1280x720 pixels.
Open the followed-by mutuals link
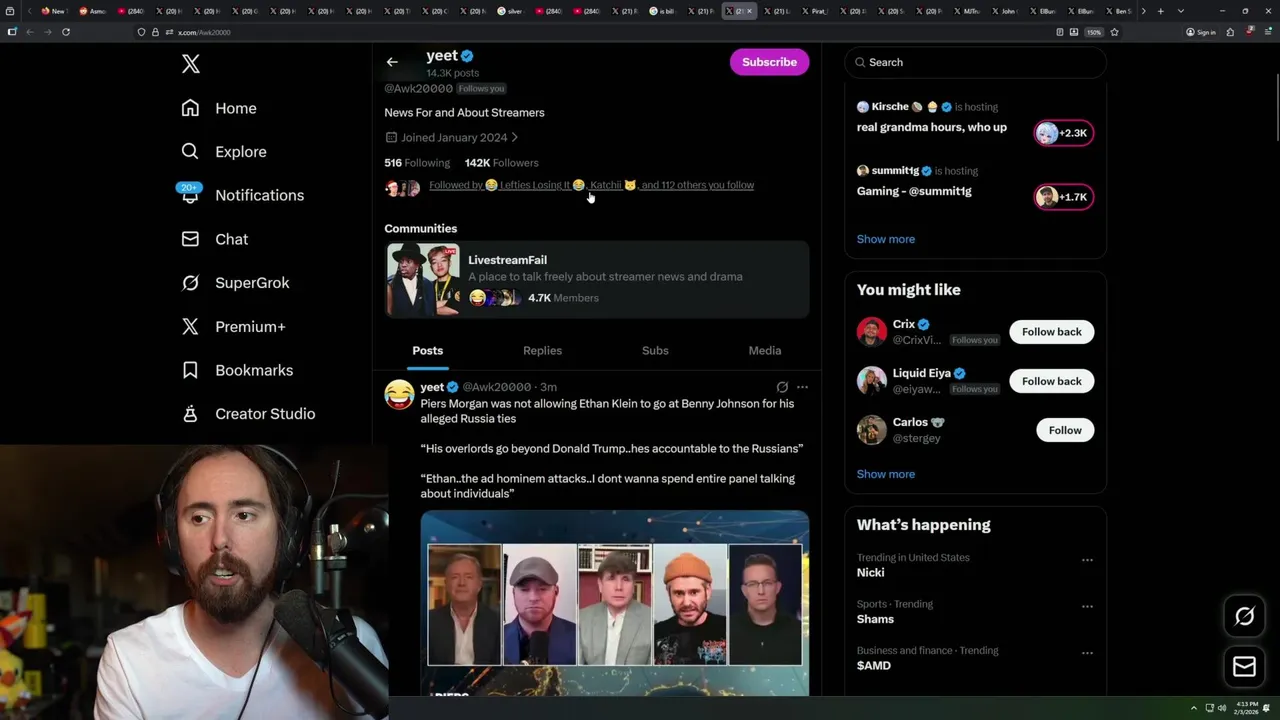pyautogui.click(x=591, y=185)
